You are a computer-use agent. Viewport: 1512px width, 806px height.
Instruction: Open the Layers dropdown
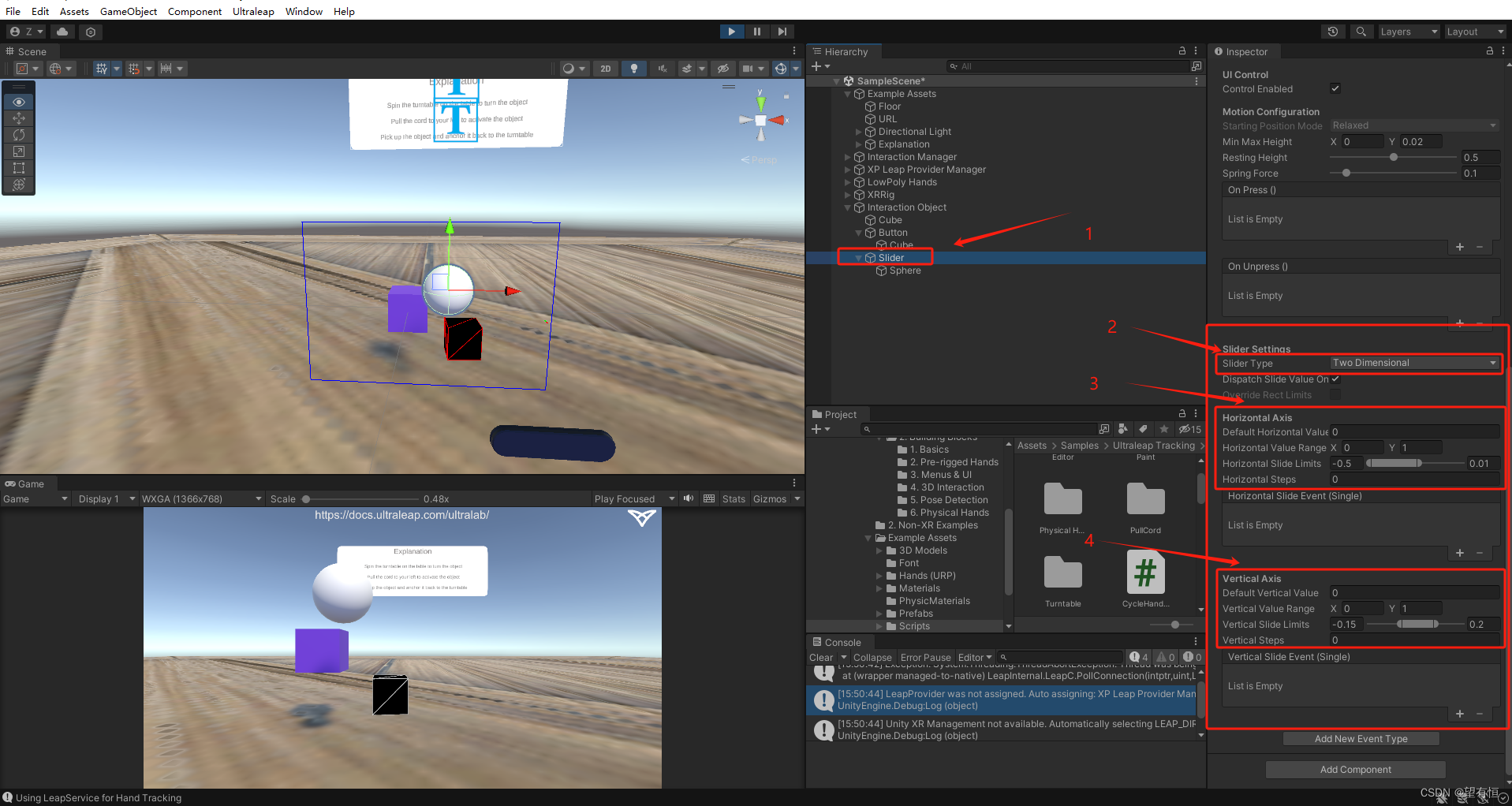[x=1409, y=32]
